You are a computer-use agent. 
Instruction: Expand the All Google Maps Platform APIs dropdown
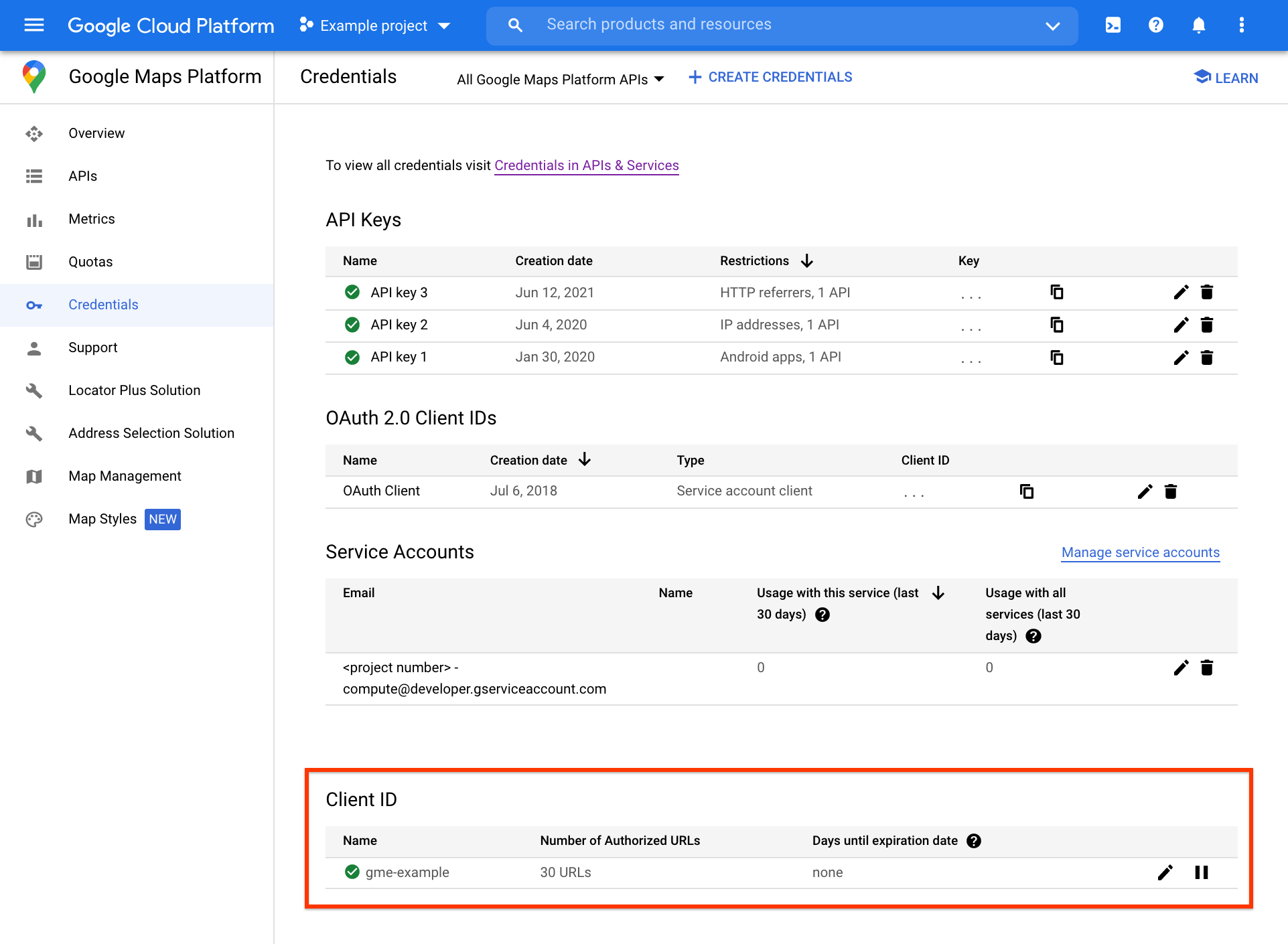tap(559, 77)
